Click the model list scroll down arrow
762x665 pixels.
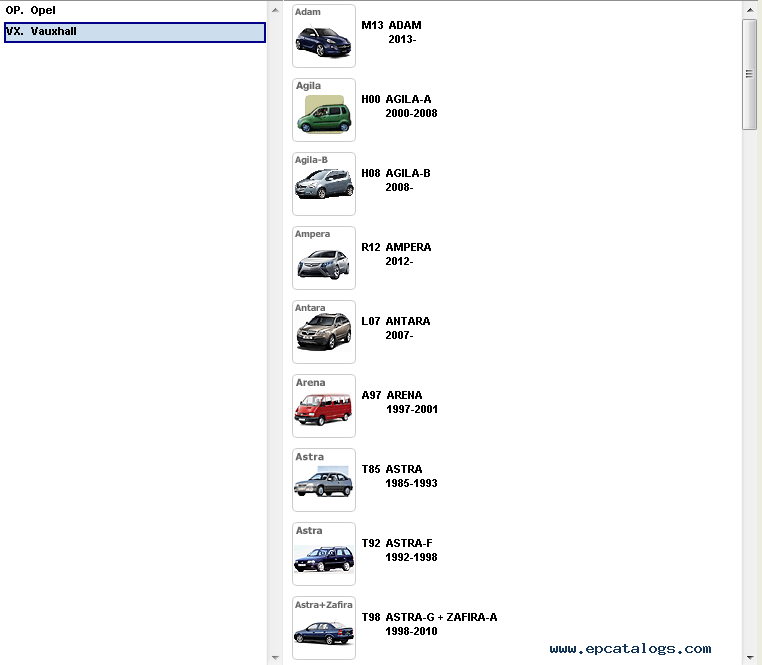(x=749, y=657)
